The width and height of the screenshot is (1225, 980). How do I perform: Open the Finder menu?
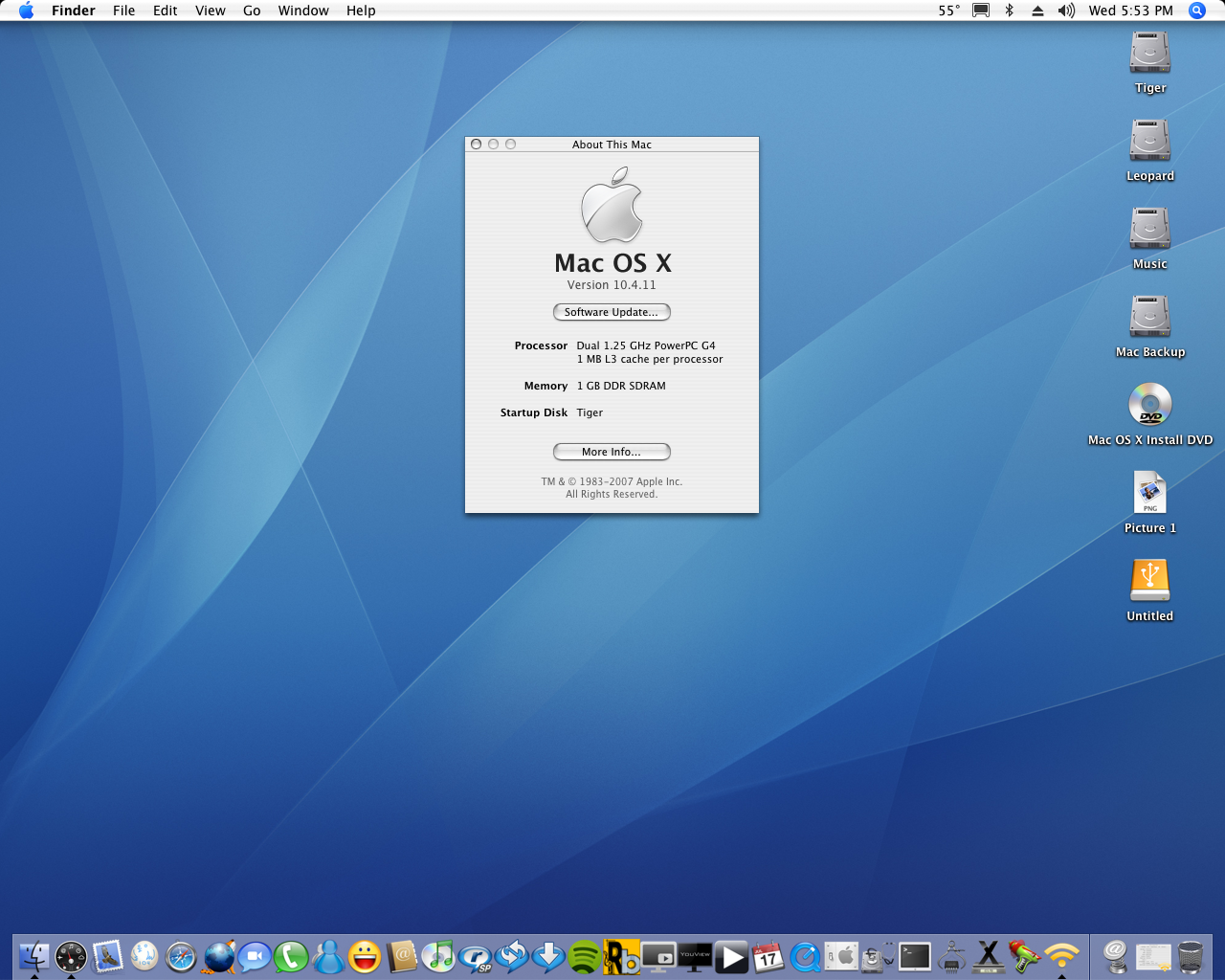[74, 11]
